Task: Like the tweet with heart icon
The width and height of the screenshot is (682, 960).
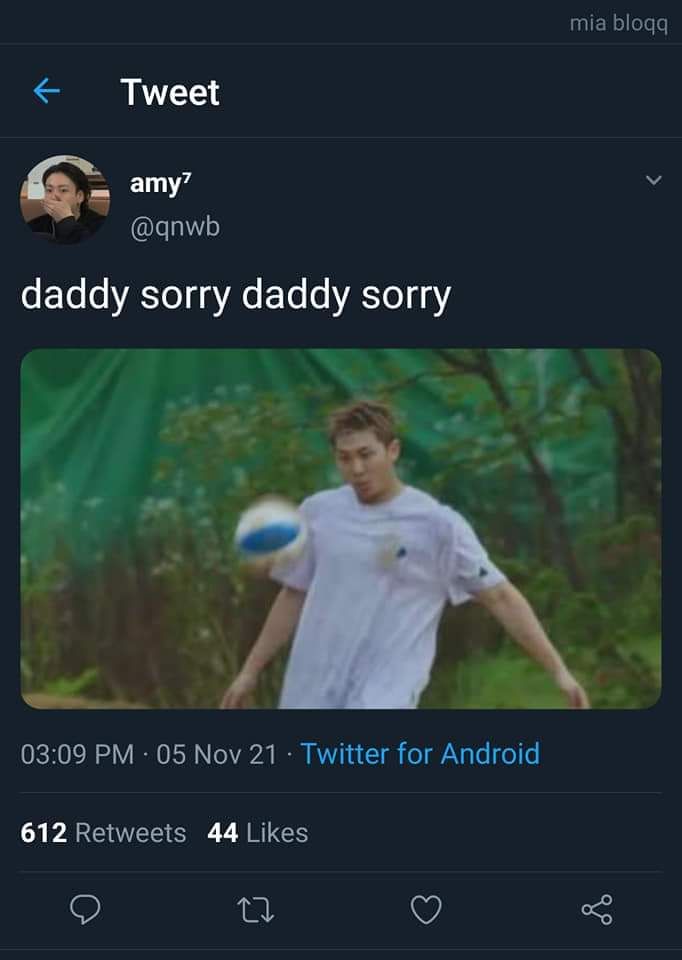Action: [x=426, y=909]
